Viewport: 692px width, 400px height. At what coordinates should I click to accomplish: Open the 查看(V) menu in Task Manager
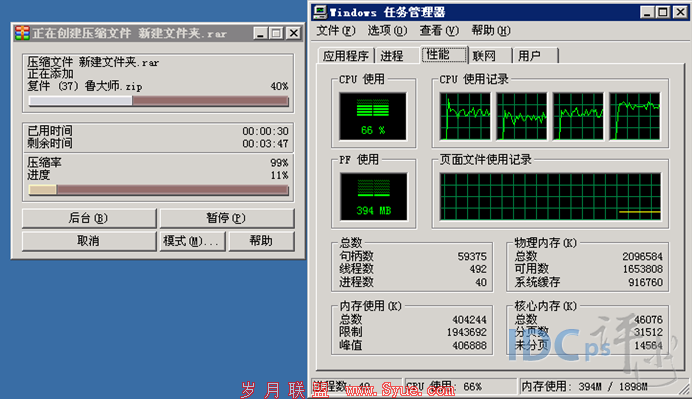click(x=439, y=30)
